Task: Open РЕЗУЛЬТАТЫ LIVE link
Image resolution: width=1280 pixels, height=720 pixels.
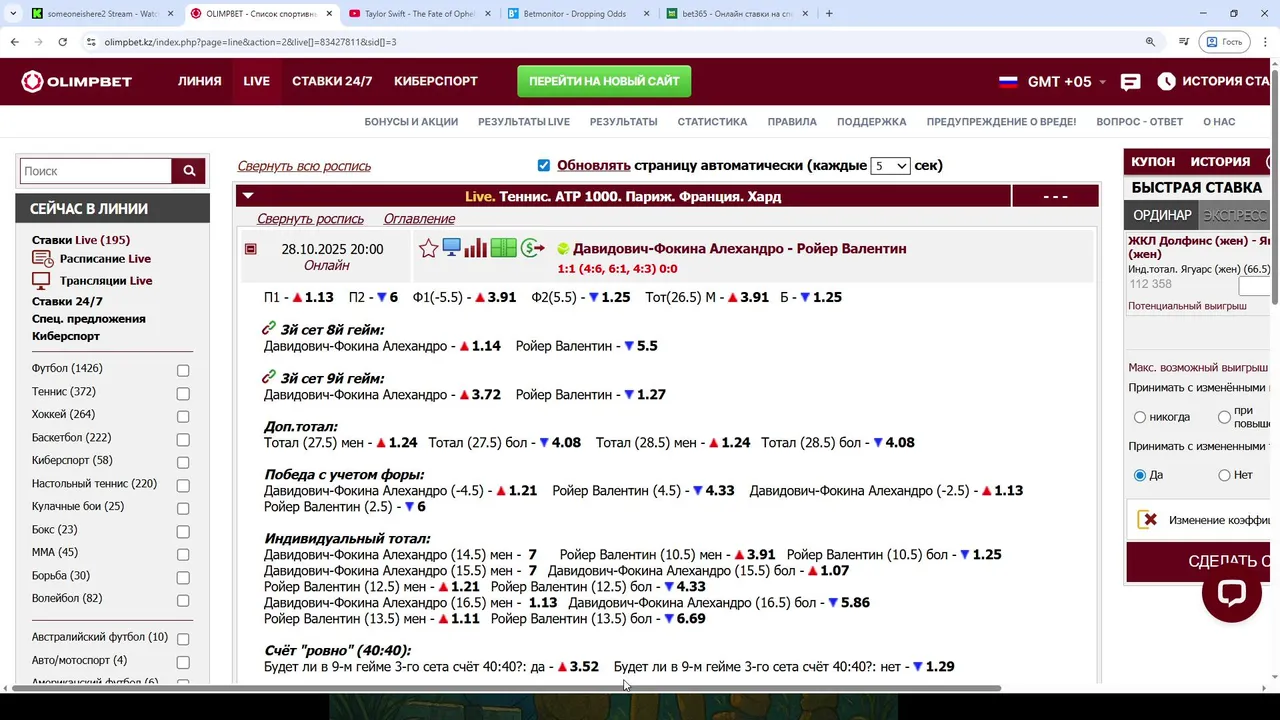Action: coord(524,122)
